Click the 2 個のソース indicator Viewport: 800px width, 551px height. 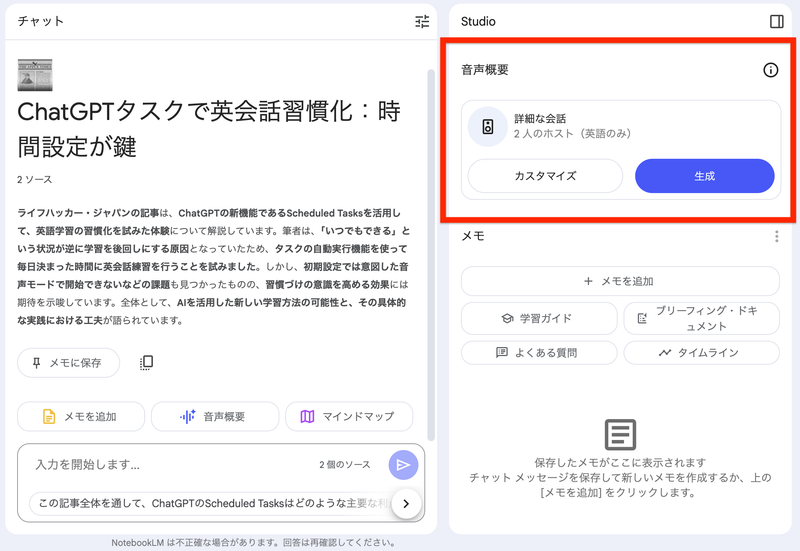tap(345, 465)
